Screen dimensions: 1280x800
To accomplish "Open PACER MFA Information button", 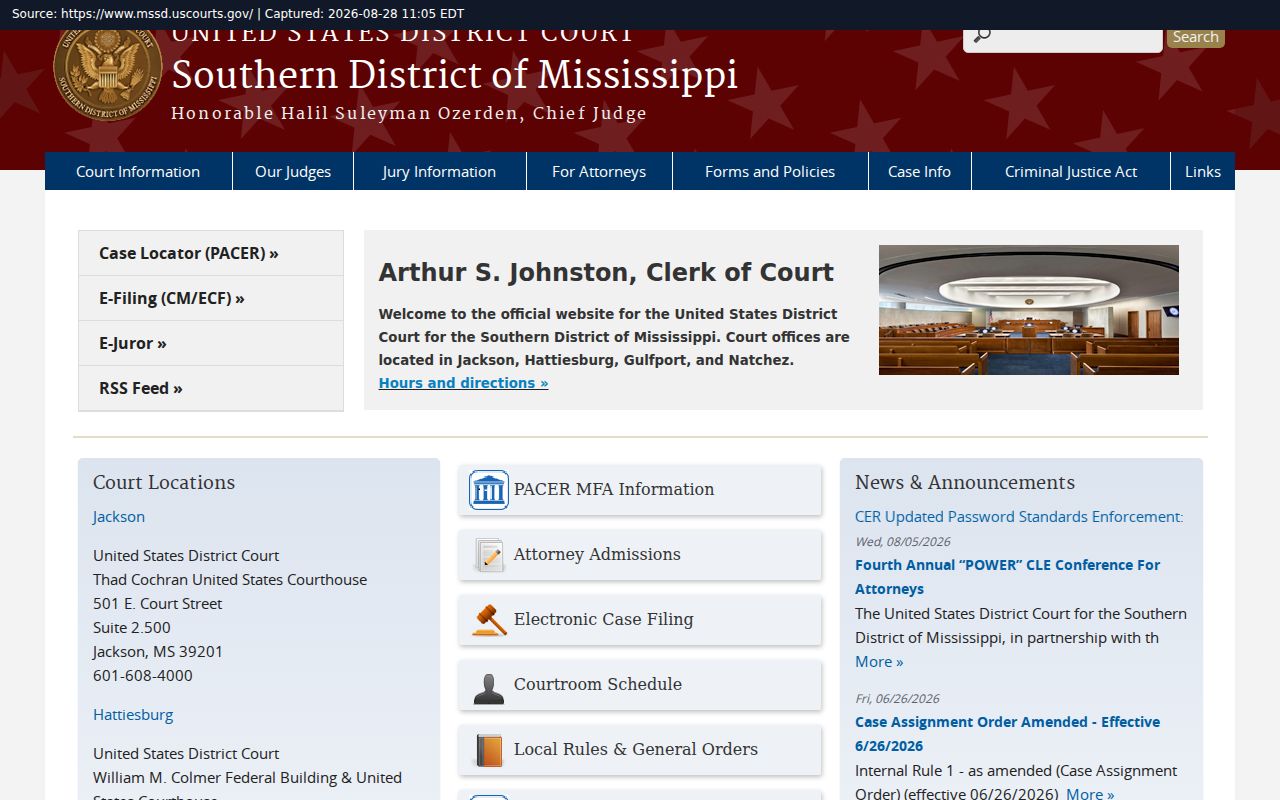I will [x=640, y=490].
